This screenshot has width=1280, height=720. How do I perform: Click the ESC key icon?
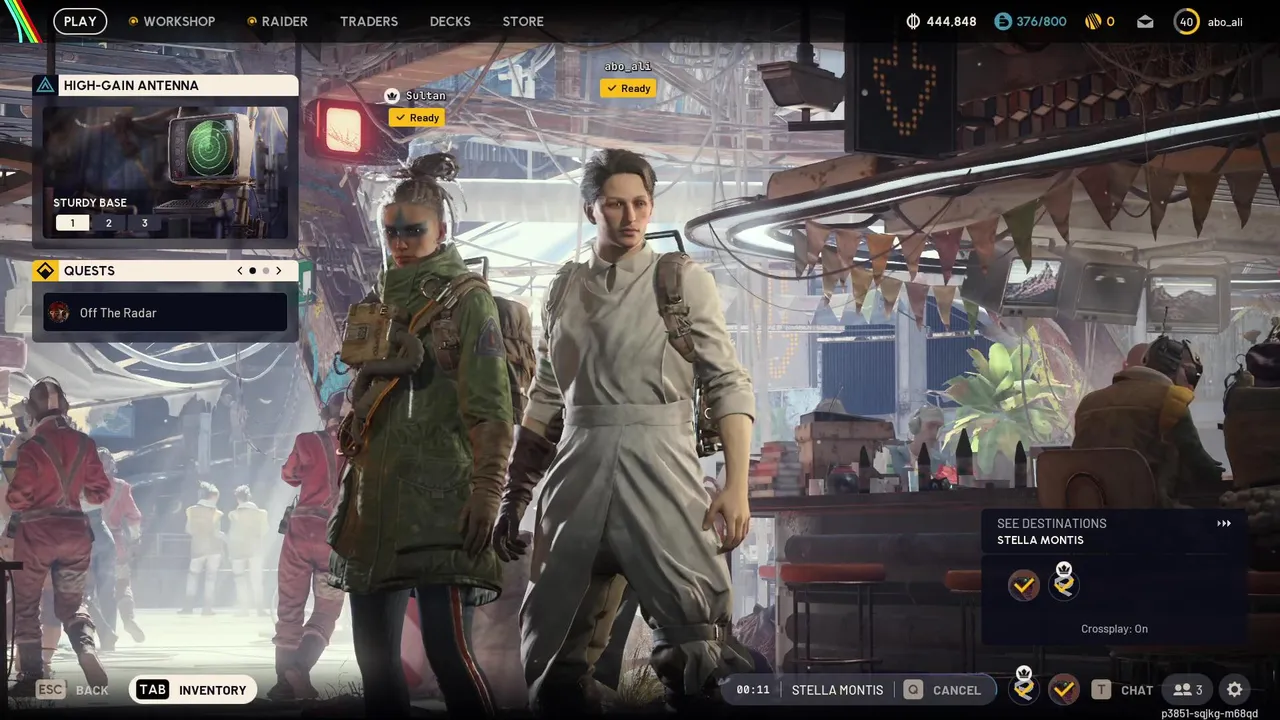(51, 689)
